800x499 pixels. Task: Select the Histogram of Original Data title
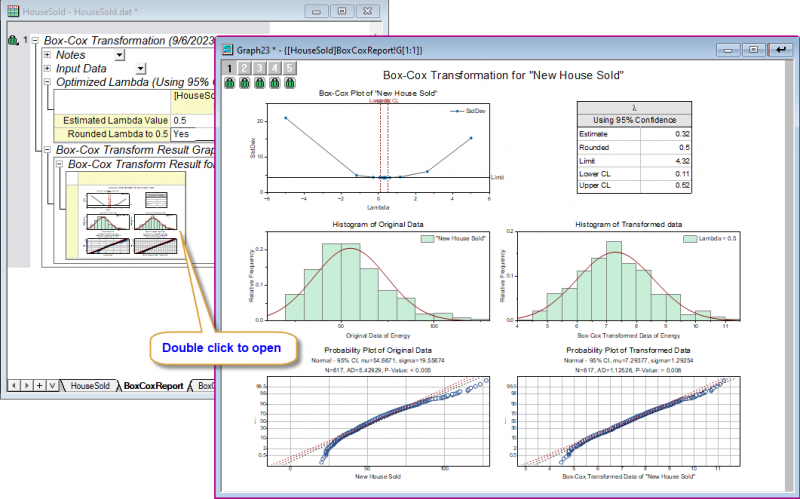pos(378,224)
